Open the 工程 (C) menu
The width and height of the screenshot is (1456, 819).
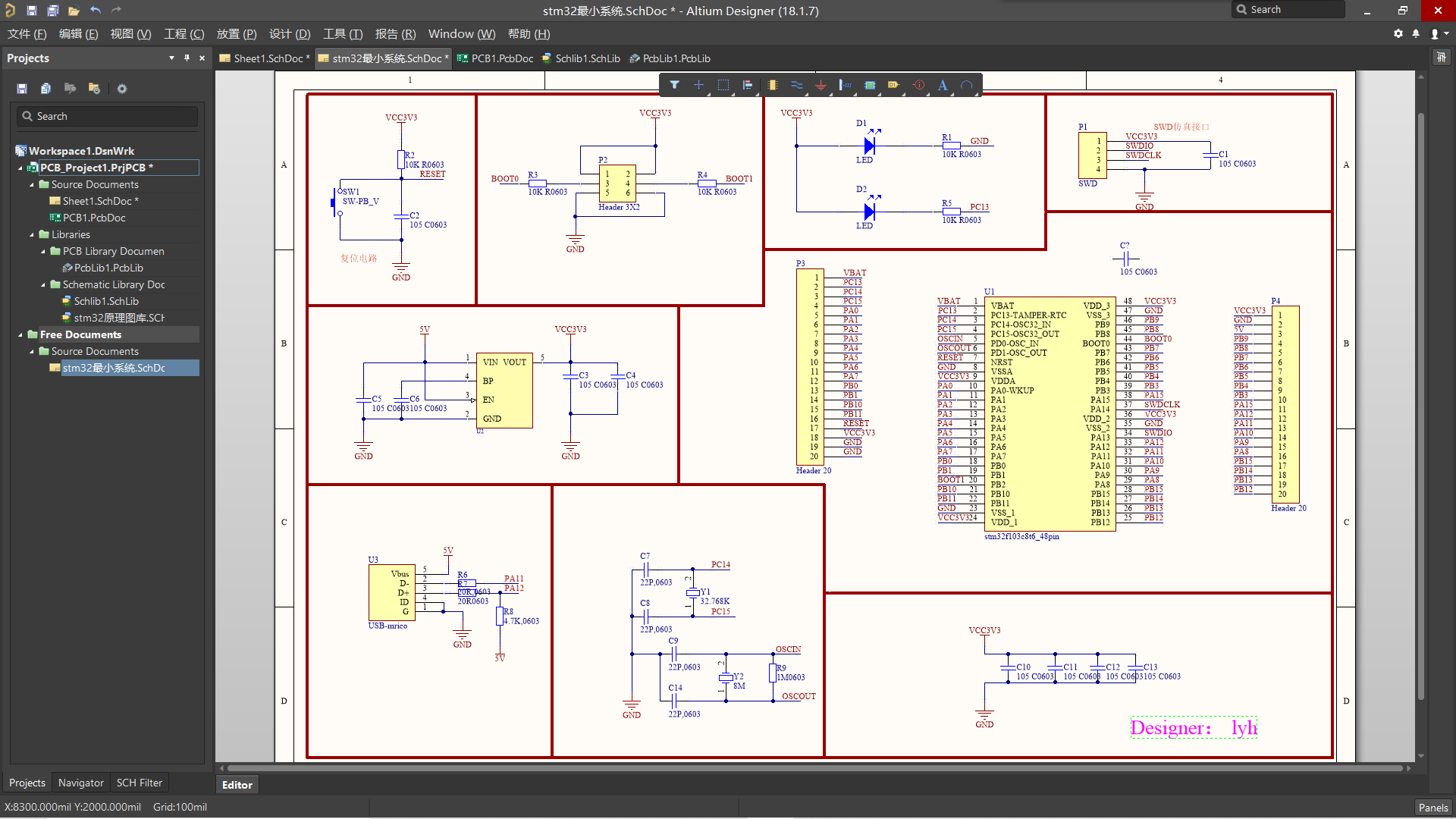click(184, 33)
